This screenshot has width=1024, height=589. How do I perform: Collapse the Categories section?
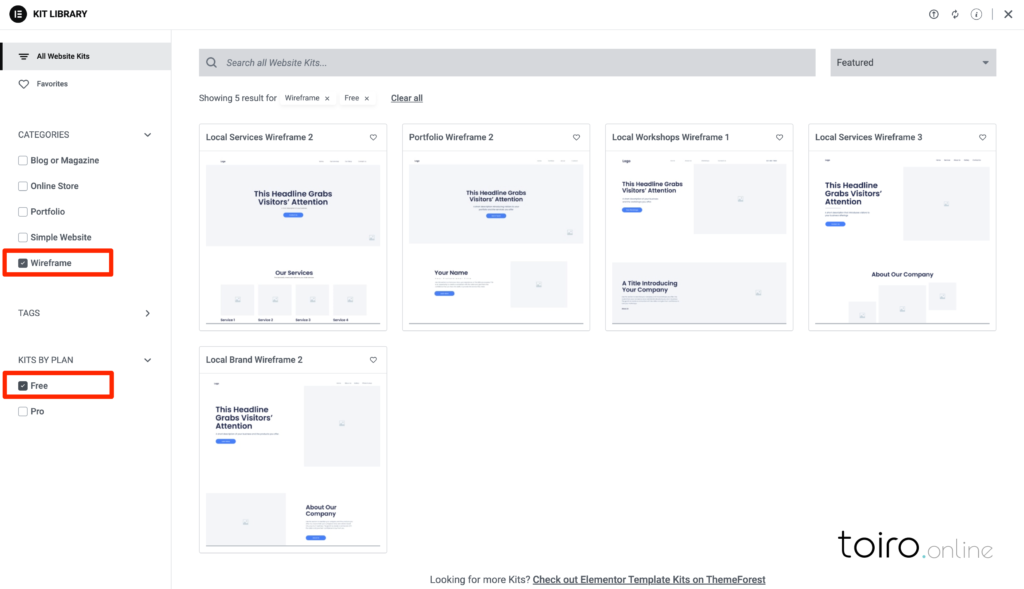[x=147, y=135]
